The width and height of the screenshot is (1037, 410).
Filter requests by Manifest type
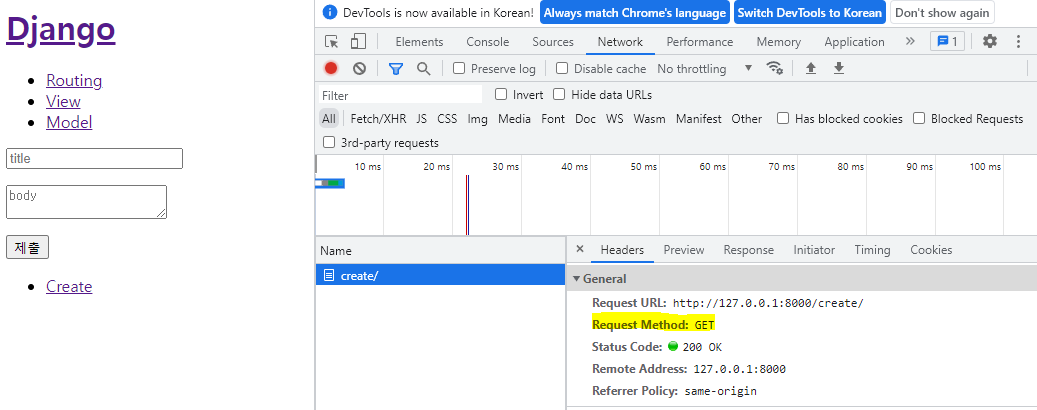698,119
